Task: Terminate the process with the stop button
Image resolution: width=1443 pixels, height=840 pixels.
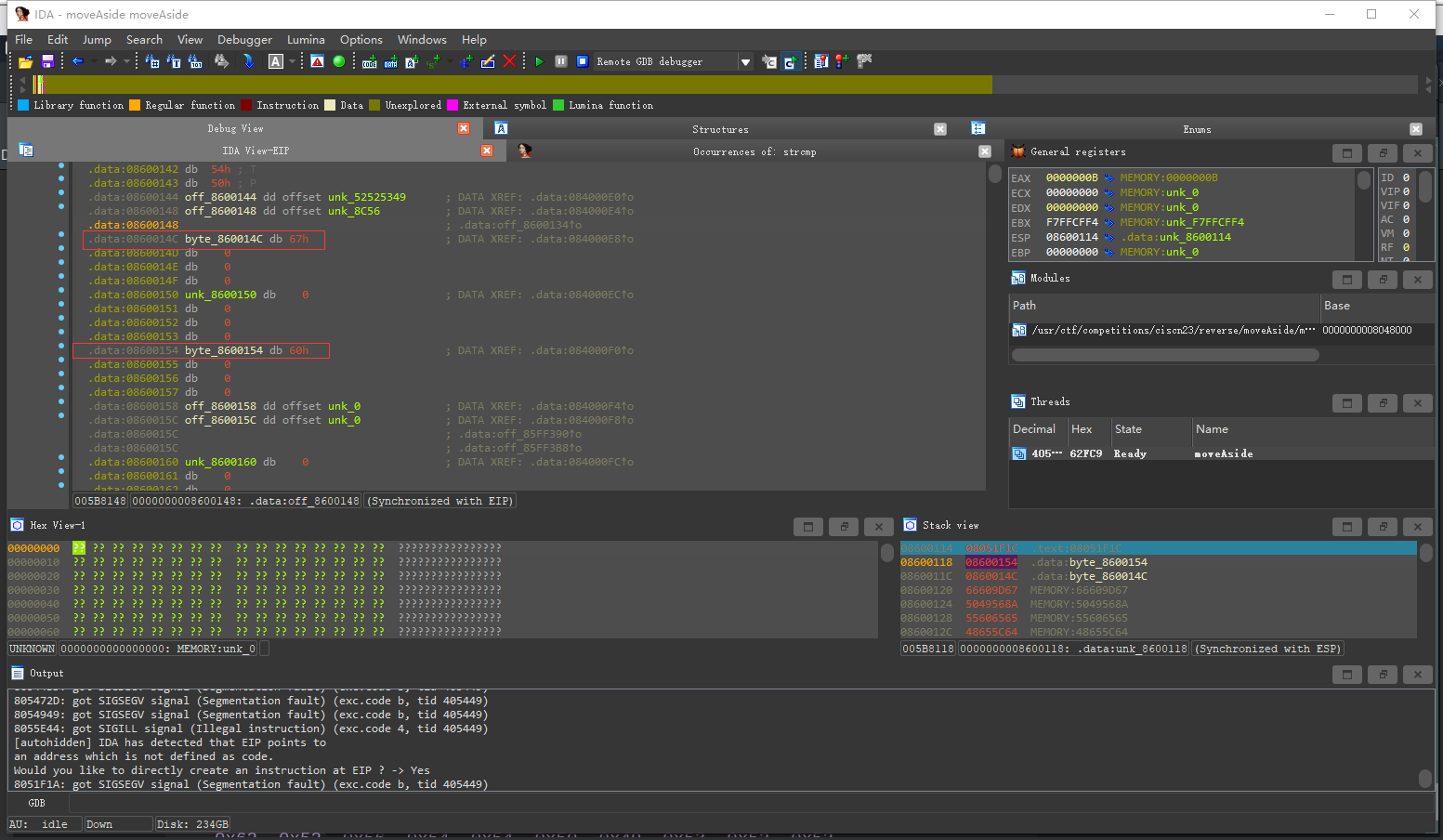Action: (583, 61)
